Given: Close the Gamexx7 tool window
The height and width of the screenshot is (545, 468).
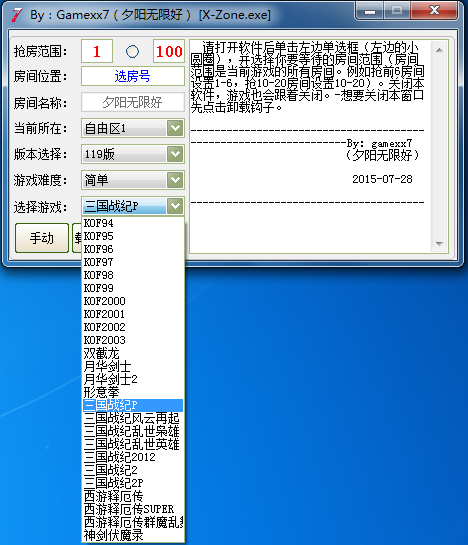Looking at the screenshot, I should point(434,10).
